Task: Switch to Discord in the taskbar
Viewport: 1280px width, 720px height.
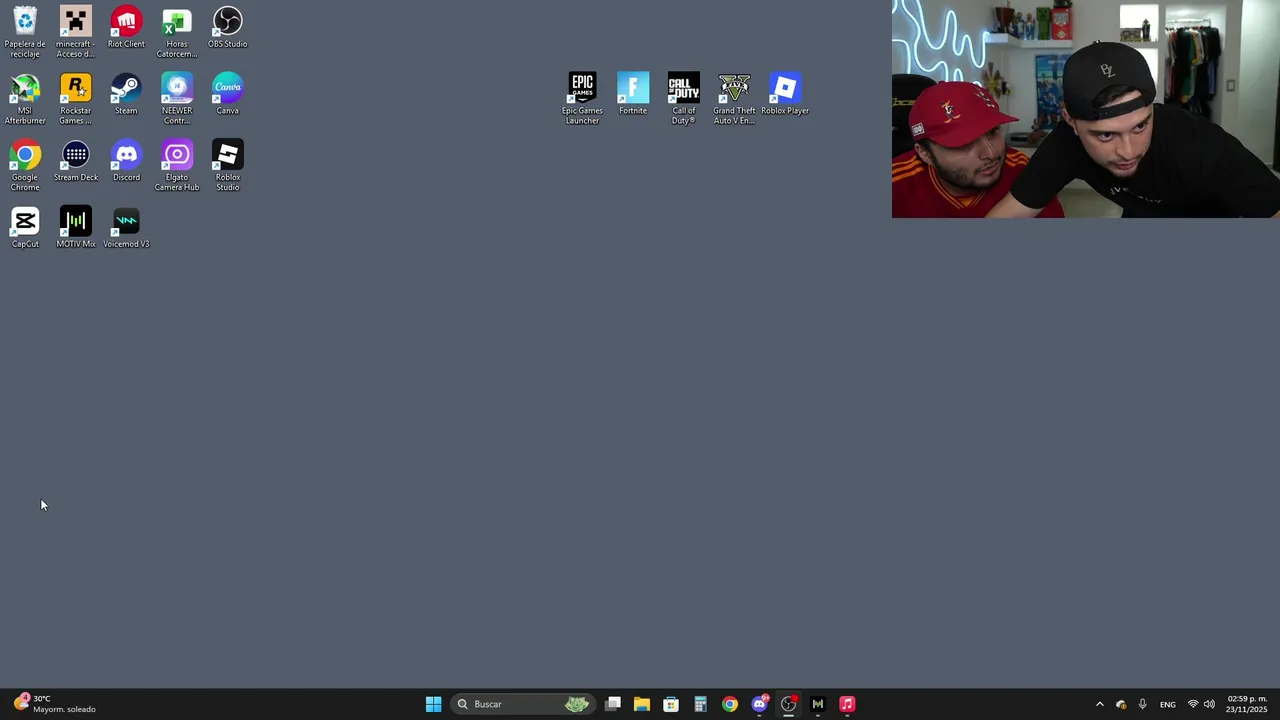Action: point(759,704)
